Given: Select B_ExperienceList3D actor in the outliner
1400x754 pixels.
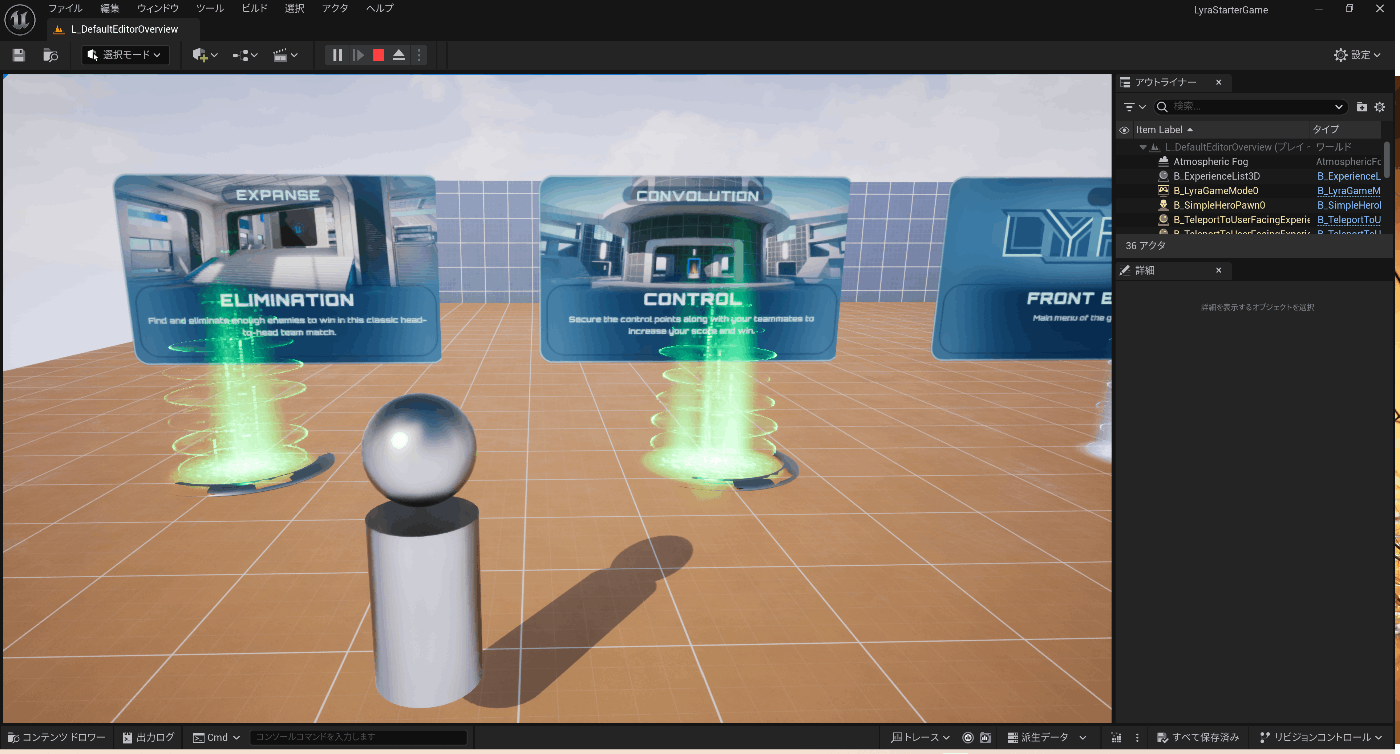Looking at the screenshot, I should click(1216, 176).
